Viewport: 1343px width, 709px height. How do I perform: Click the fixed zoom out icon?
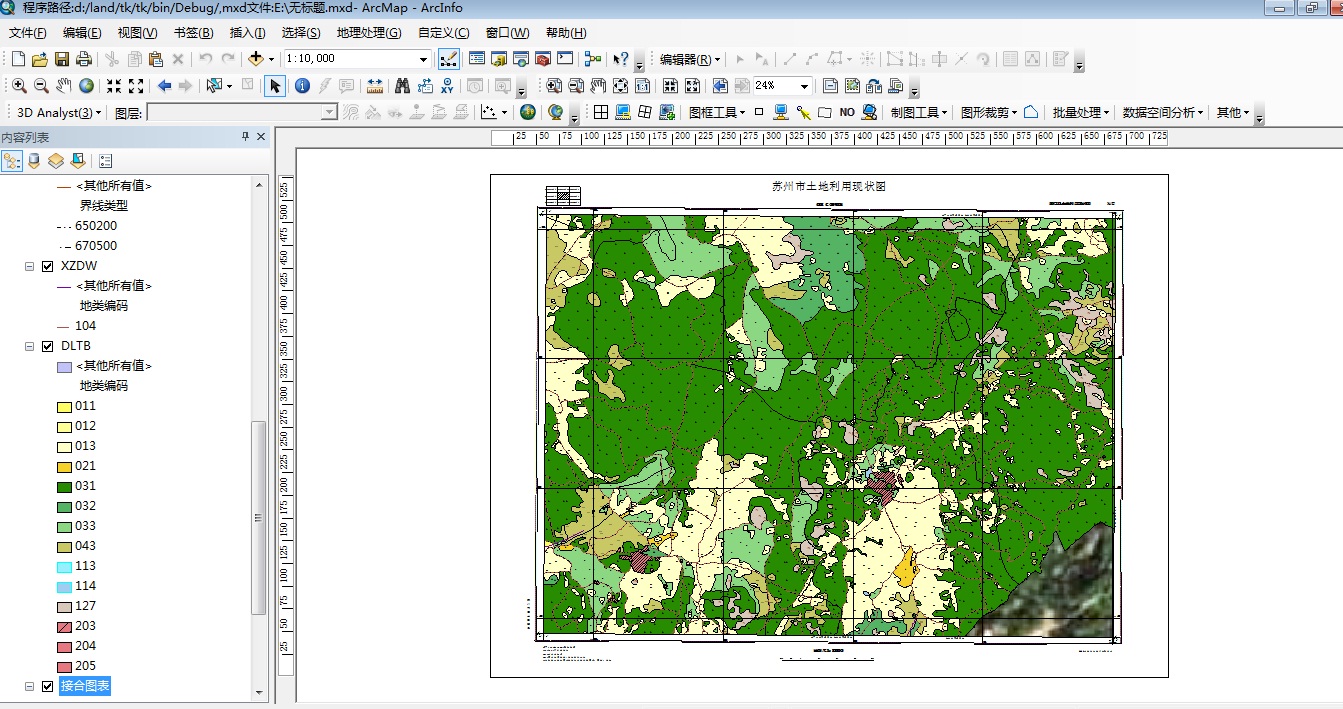[136, 86]
